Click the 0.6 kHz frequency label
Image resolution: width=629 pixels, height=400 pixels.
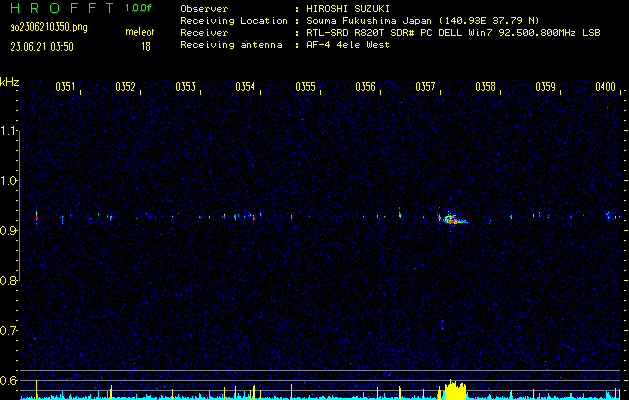(10, 380)
